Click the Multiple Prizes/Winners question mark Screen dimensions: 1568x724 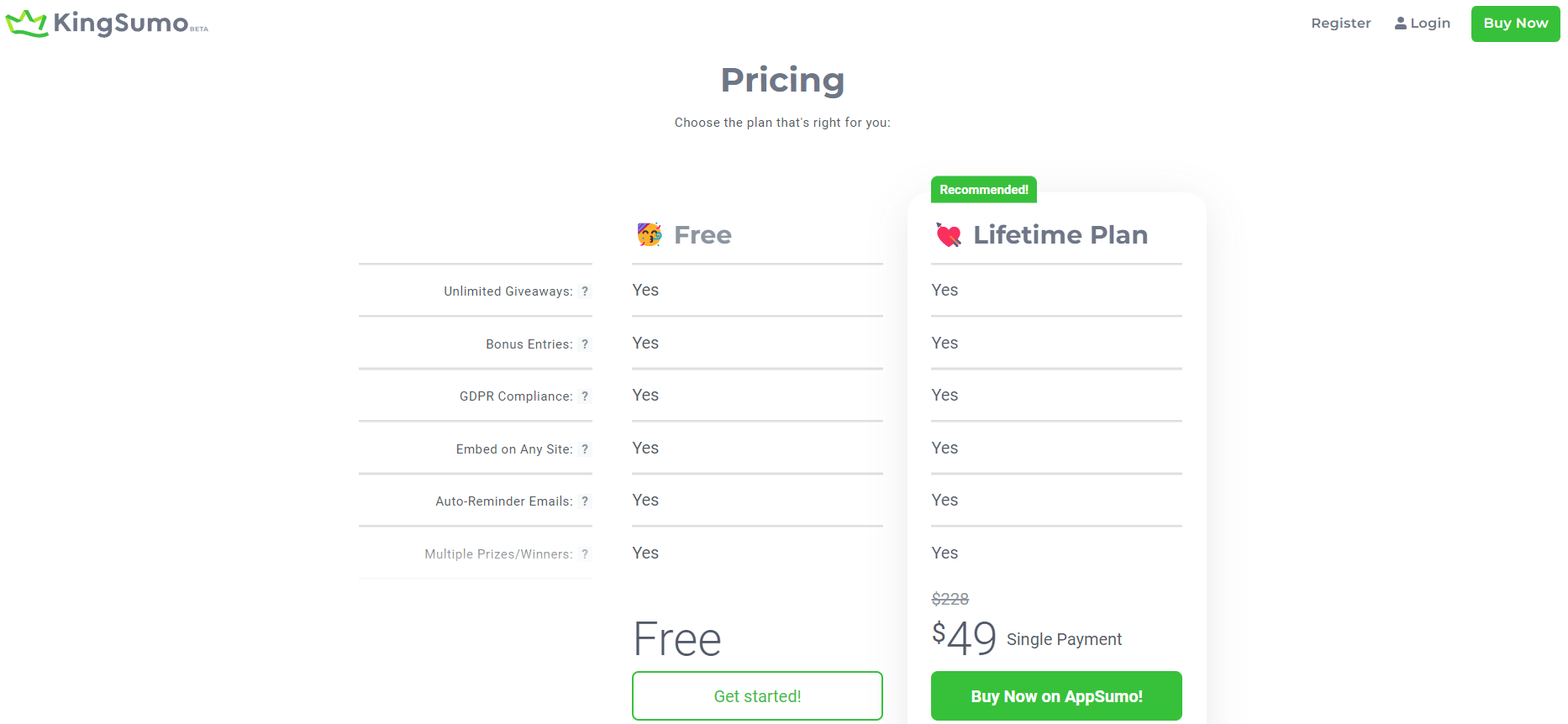pyautogui.click(x=585, y=554)
